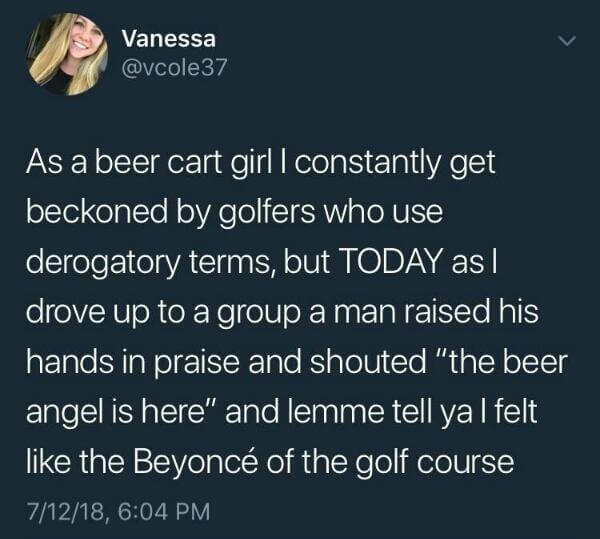This screenshot has width=600, height=539.
Task: Click the word "derogatory" in tweet
Action: [x=103, y=264]
